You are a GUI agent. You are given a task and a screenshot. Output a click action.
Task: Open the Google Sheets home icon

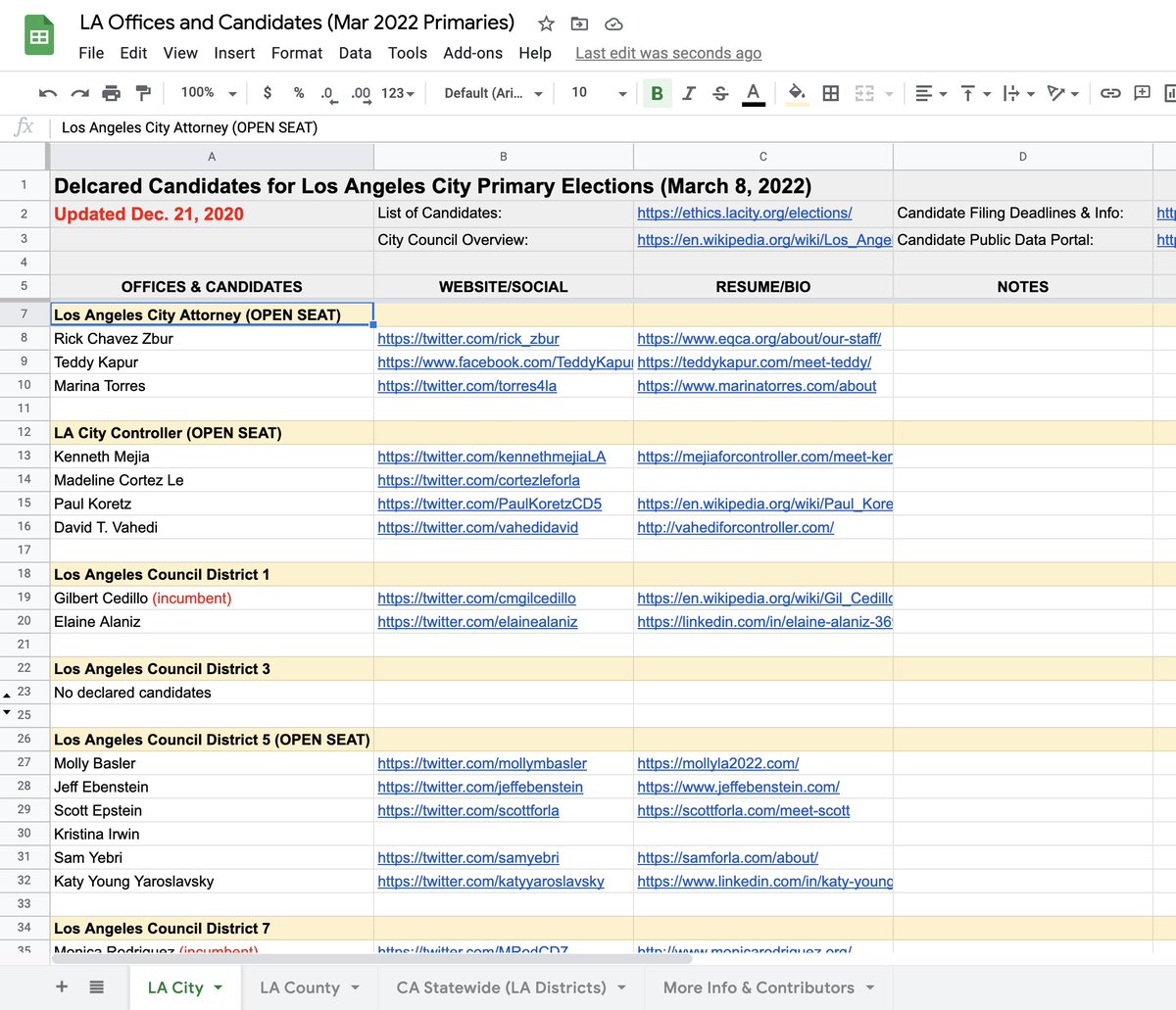[39, 37]
